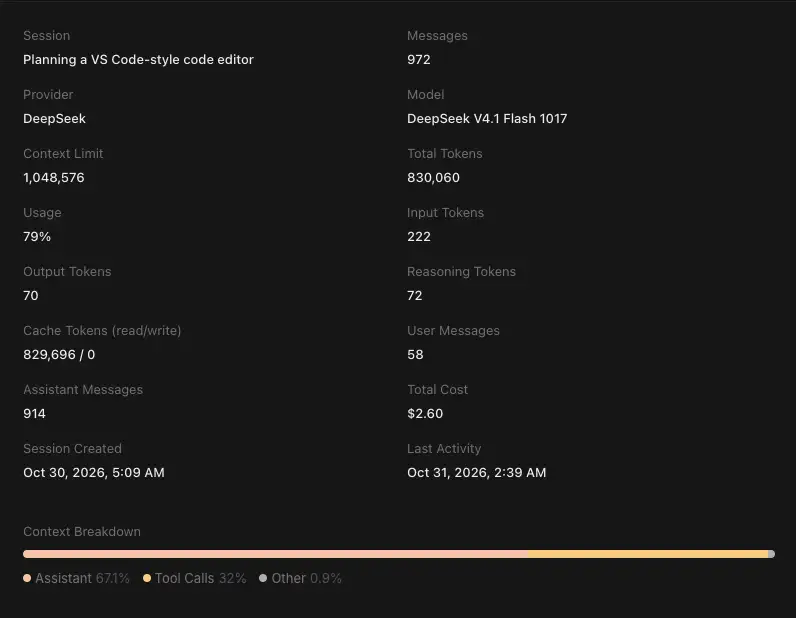Click the 'Output Tokens' label
The width and height of the screenshot is (796, 618).
pos(67,271)
